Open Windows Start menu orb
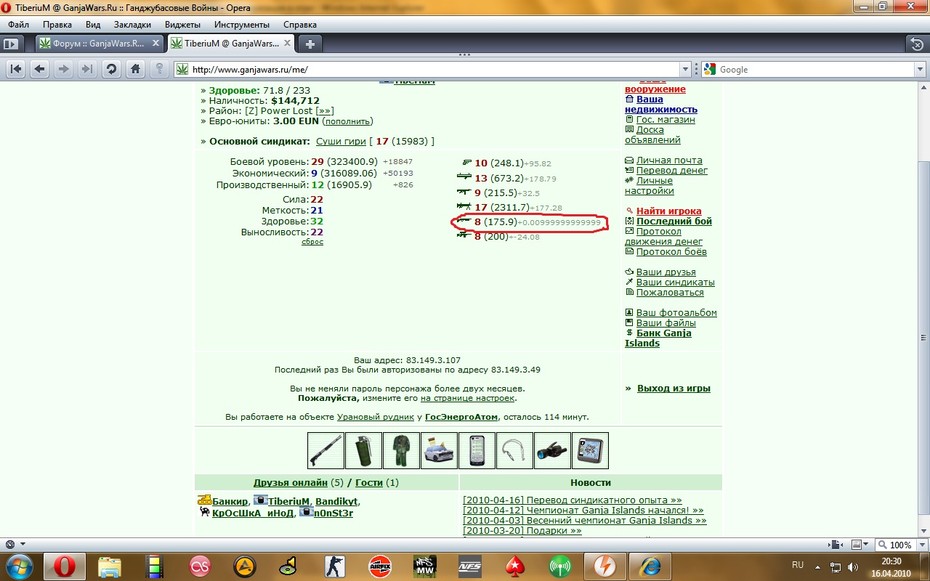930x581 pixels. [x=20, y=566]
